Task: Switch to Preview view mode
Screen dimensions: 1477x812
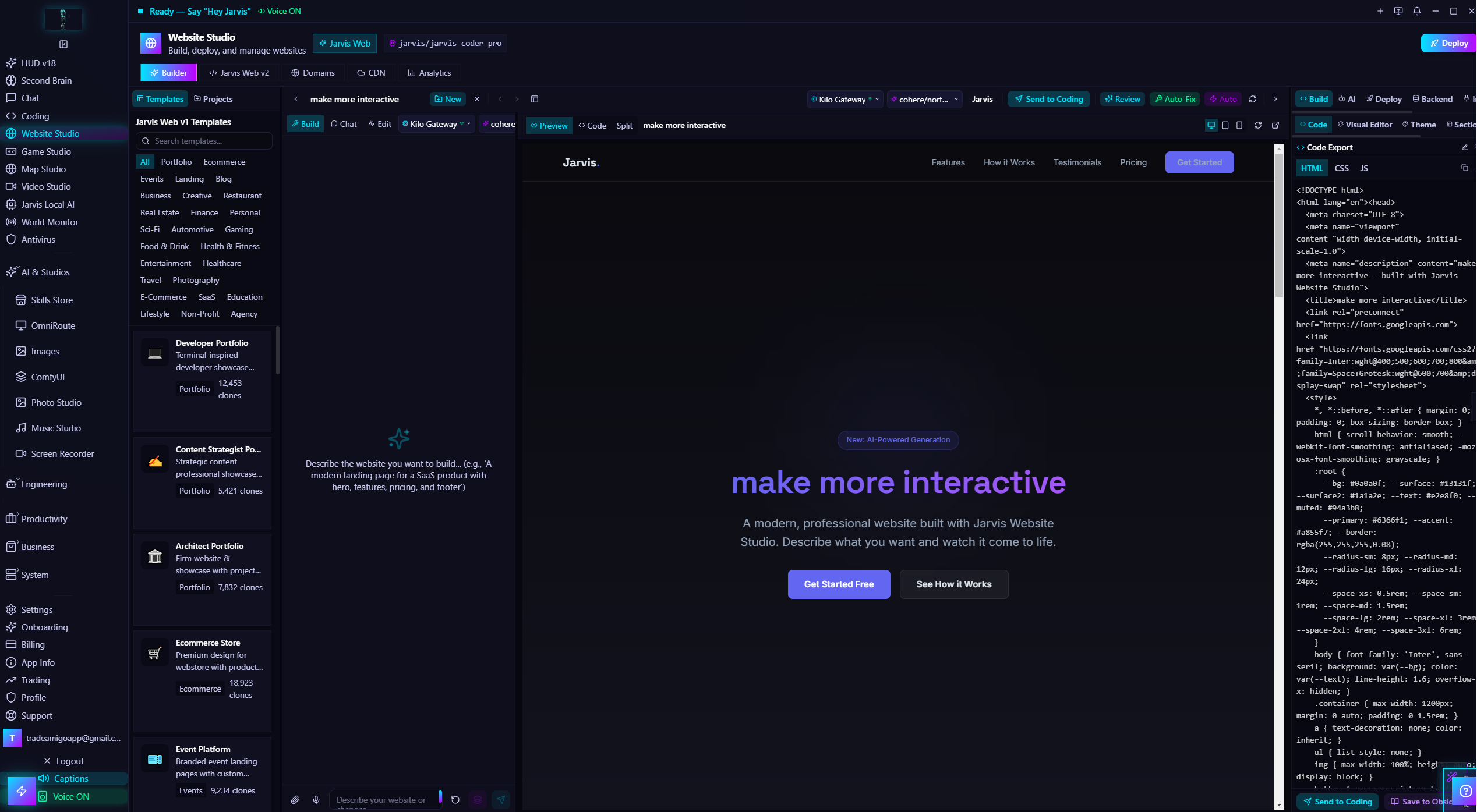Action: click(549, 126)
